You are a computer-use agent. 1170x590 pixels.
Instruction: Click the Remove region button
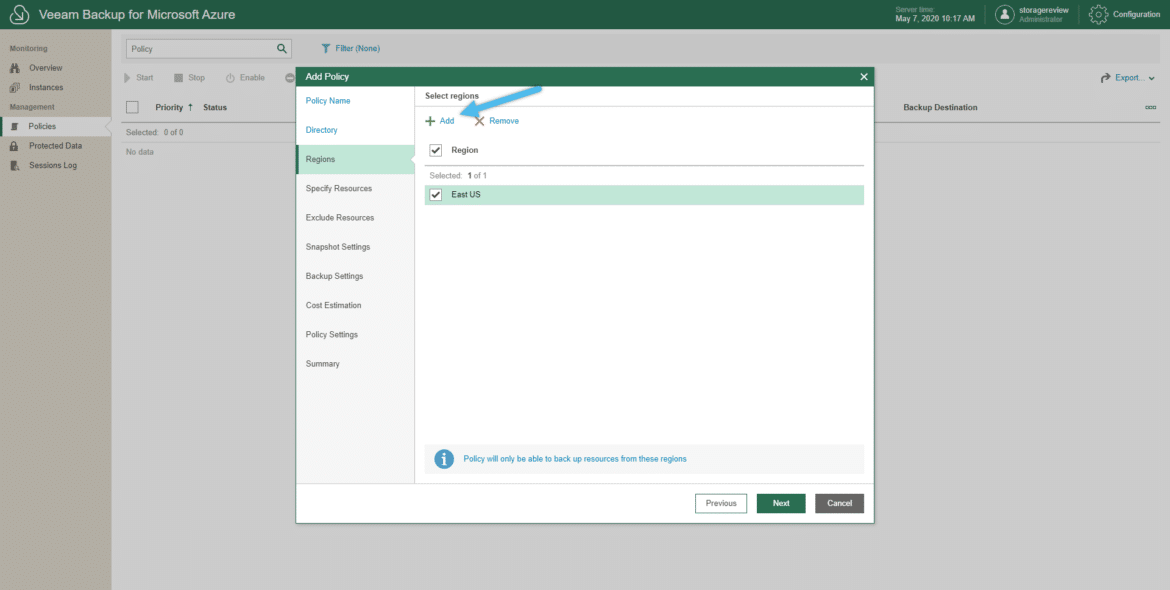[497, 121]
